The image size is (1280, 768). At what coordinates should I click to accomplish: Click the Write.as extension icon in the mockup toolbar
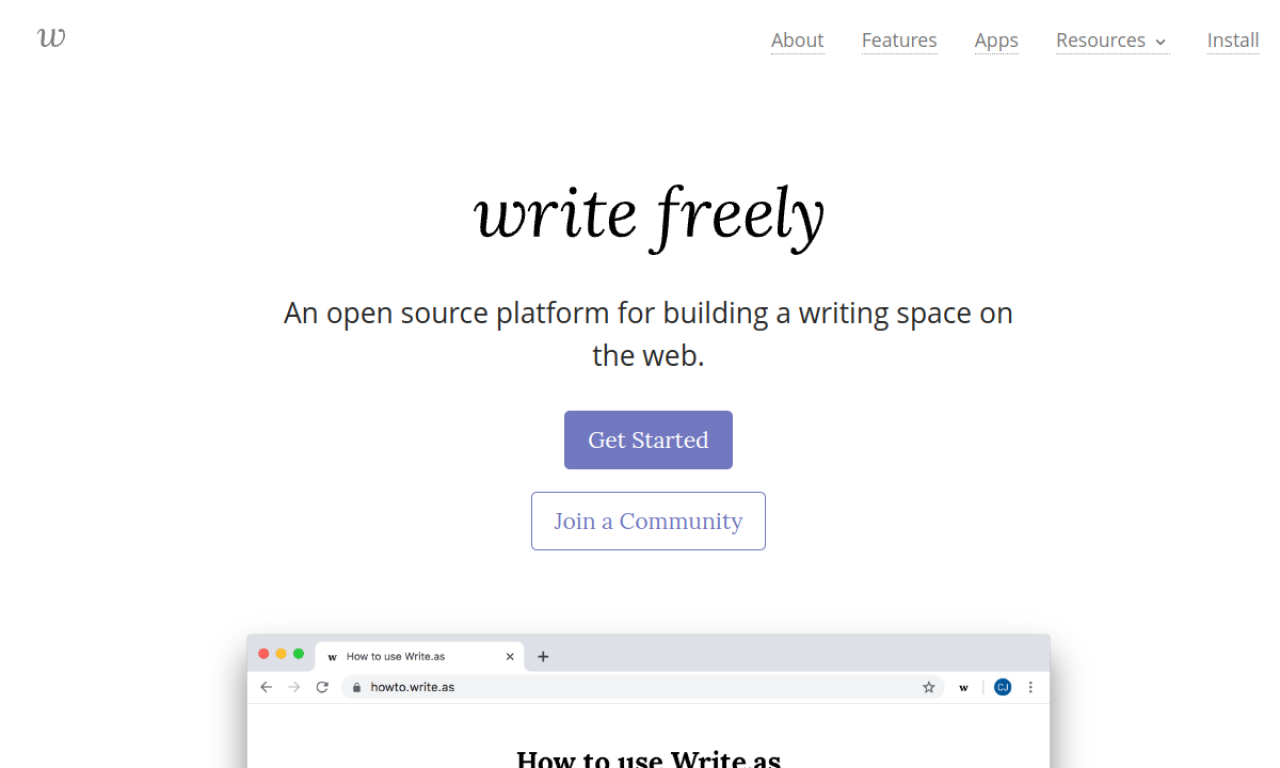[963, 687]
